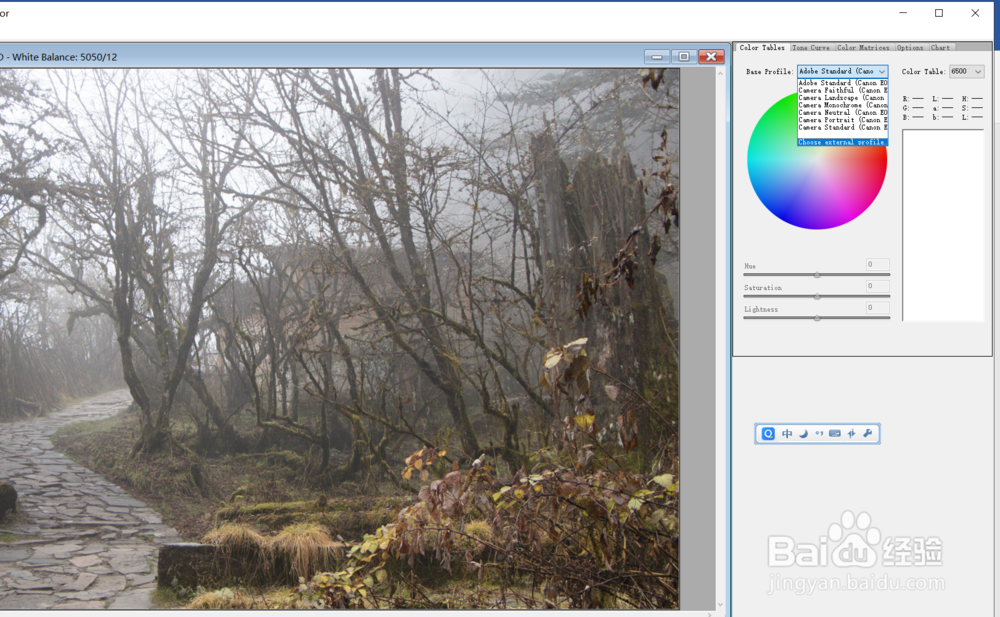Click the Lightness slider handle
This screenshot has height=617, width=1000.
[817, 318]
